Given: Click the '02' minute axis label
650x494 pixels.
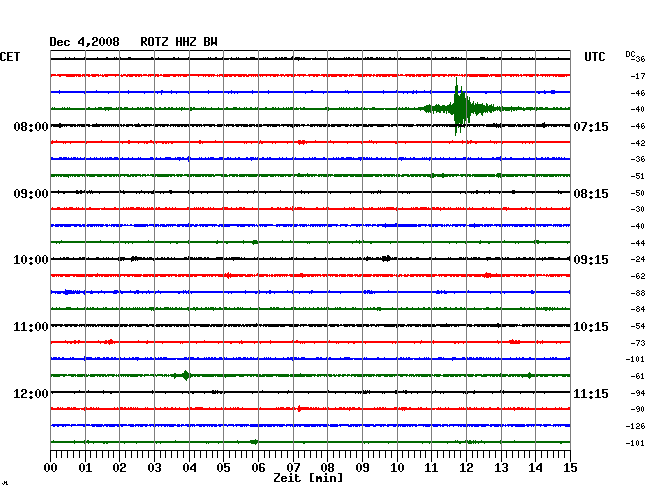Looking at the screenshot, I should coord(119,467).
